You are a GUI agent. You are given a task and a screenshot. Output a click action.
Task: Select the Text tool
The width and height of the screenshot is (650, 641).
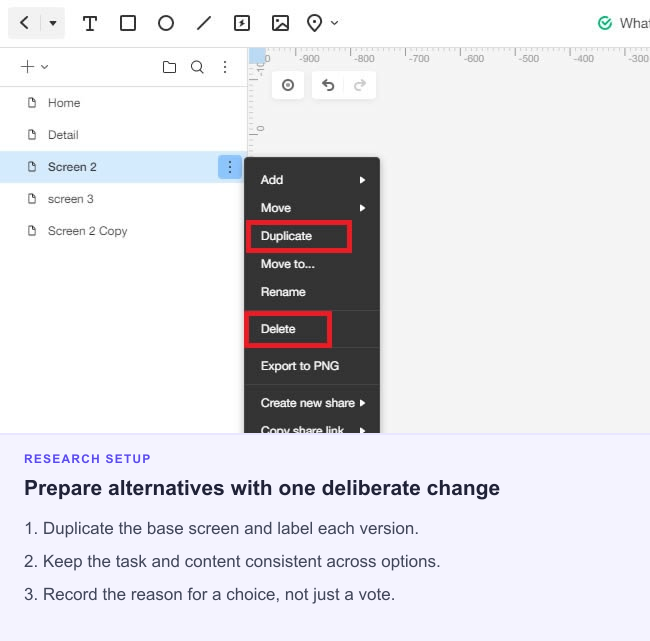90,23
